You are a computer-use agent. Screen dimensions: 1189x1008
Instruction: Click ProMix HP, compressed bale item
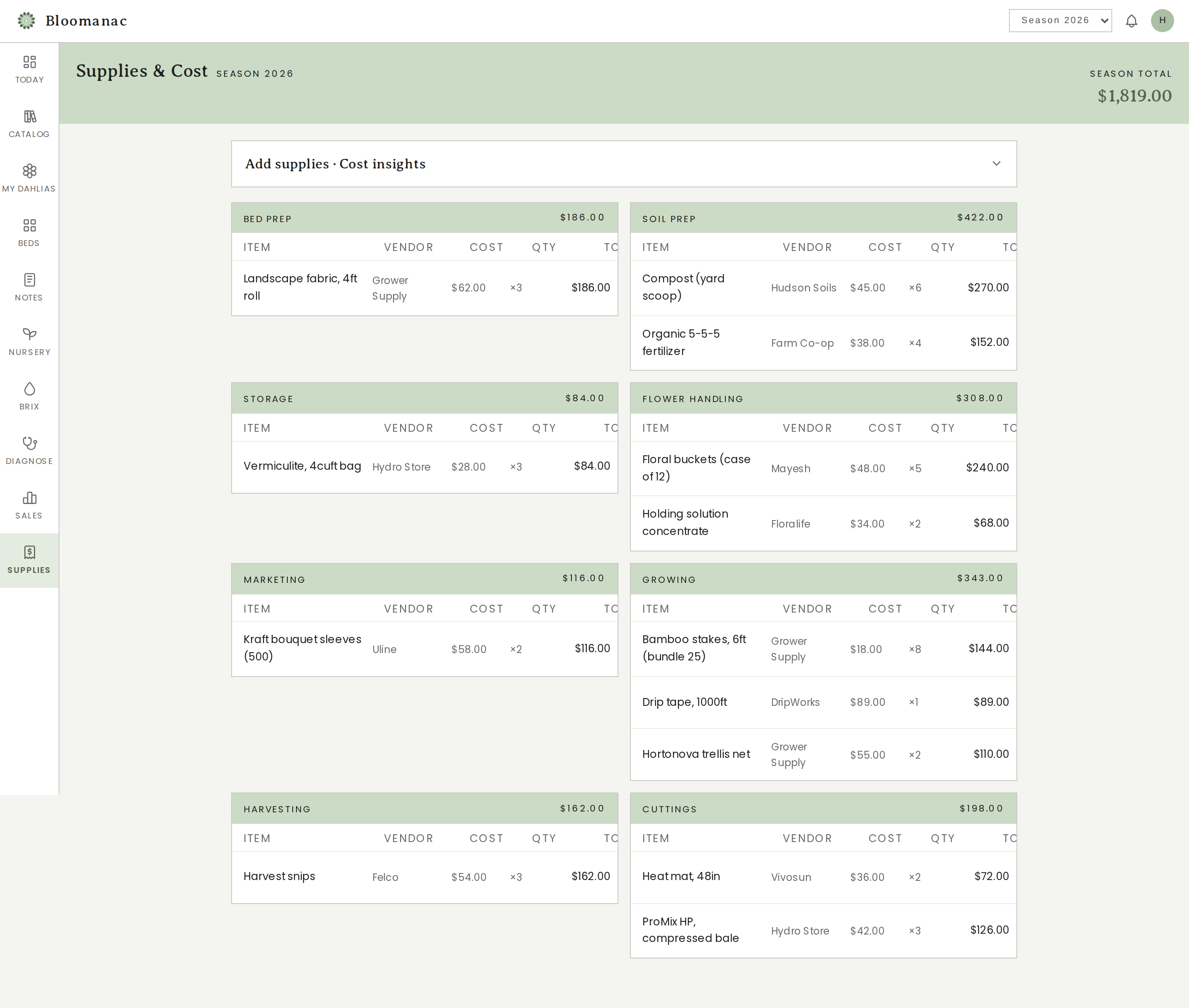(x=691, y=930)
